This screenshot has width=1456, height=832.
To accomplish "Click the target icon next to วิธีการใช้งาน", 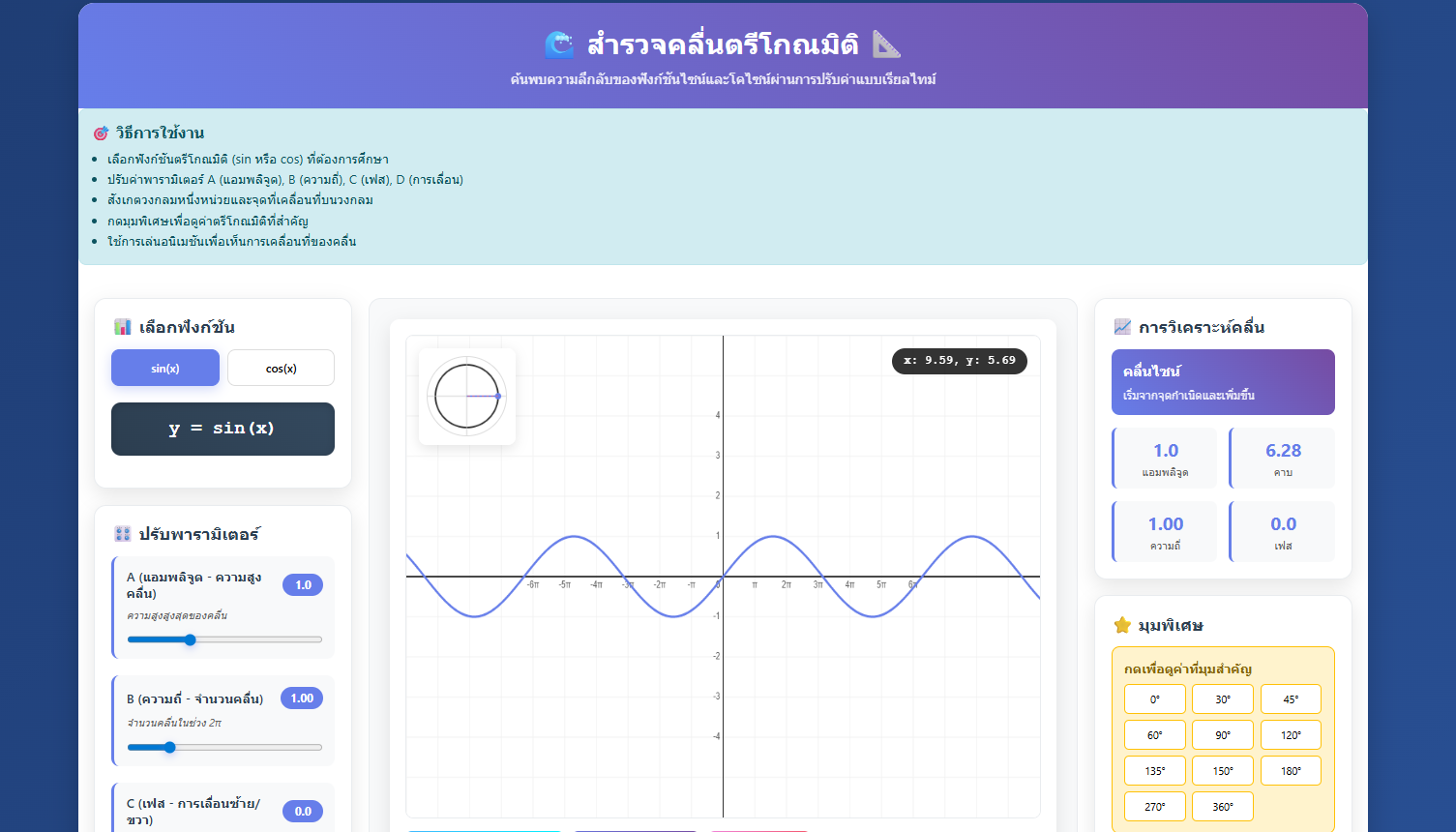I will coord(101,134).
